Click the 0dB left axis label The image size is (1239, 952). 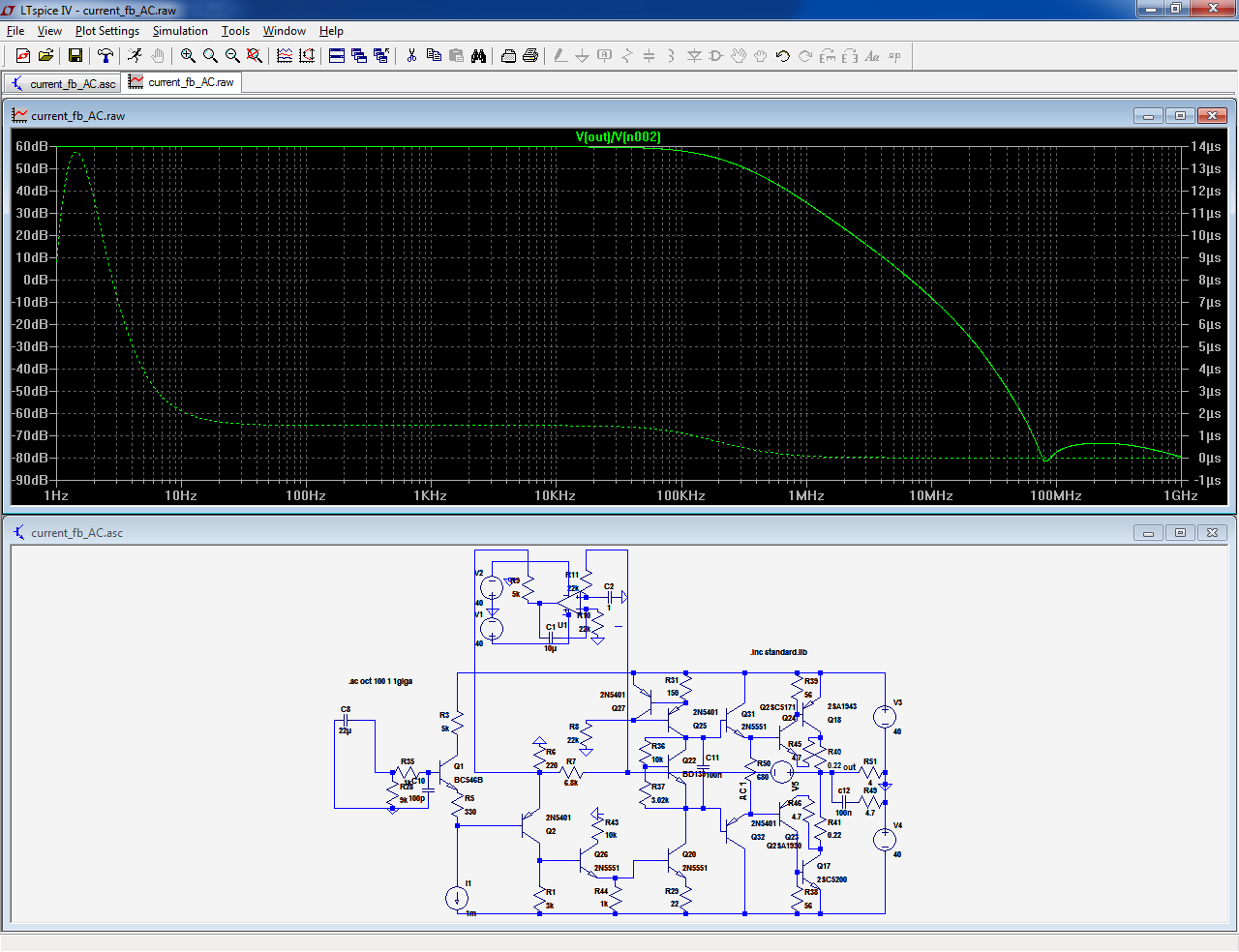point(37,280)
